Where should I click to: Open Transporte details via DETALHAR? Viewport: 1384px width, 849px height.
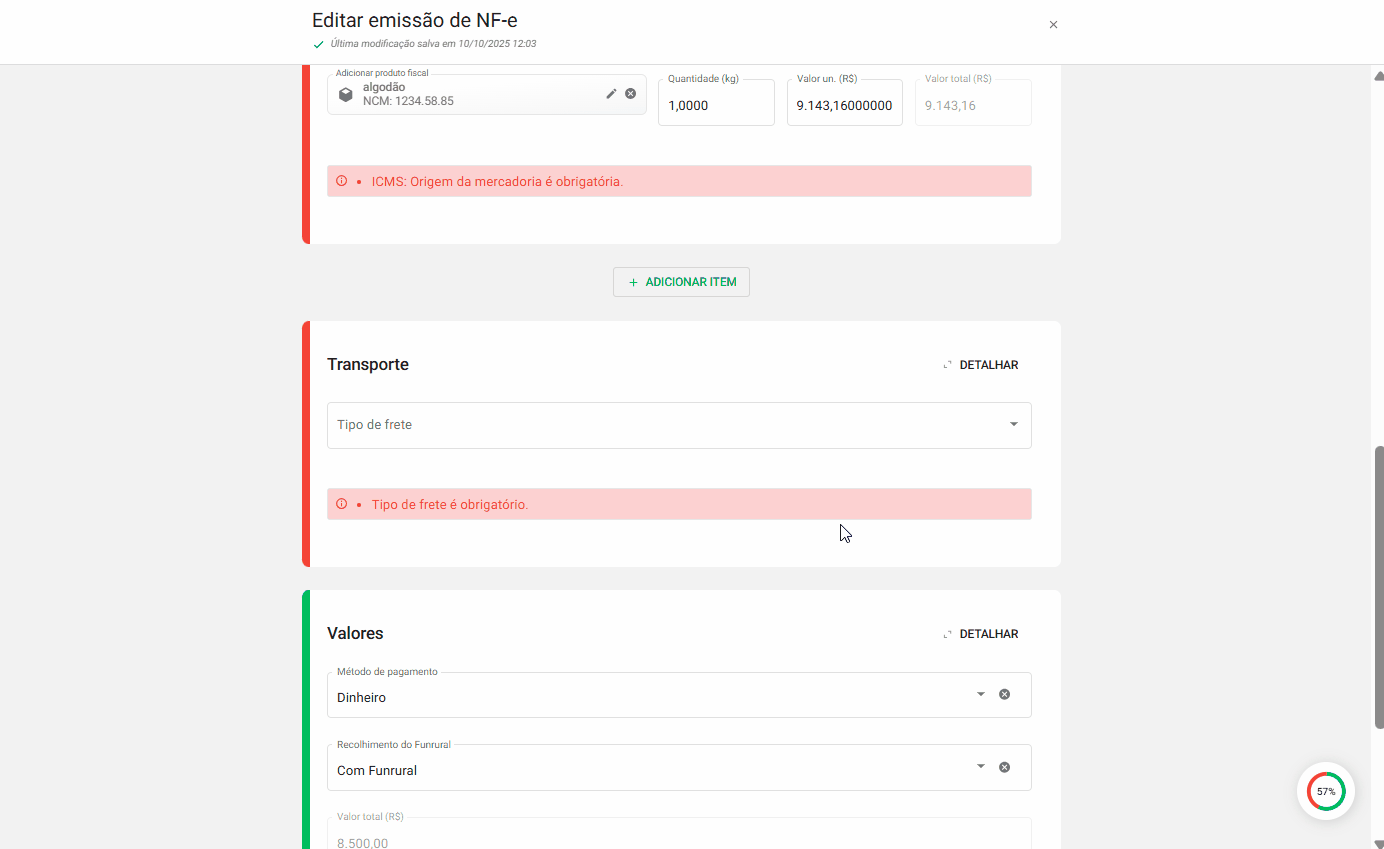(988, 364)
